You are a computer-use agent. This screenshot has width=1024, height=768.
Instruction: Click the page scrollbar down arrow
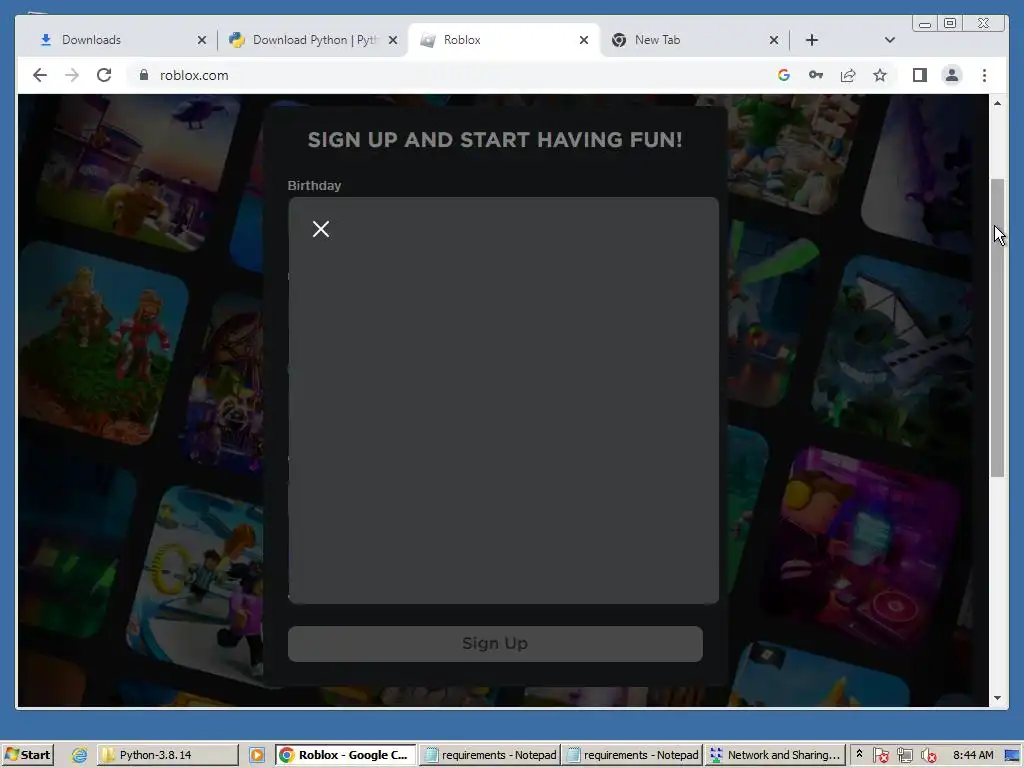[997, 698]
